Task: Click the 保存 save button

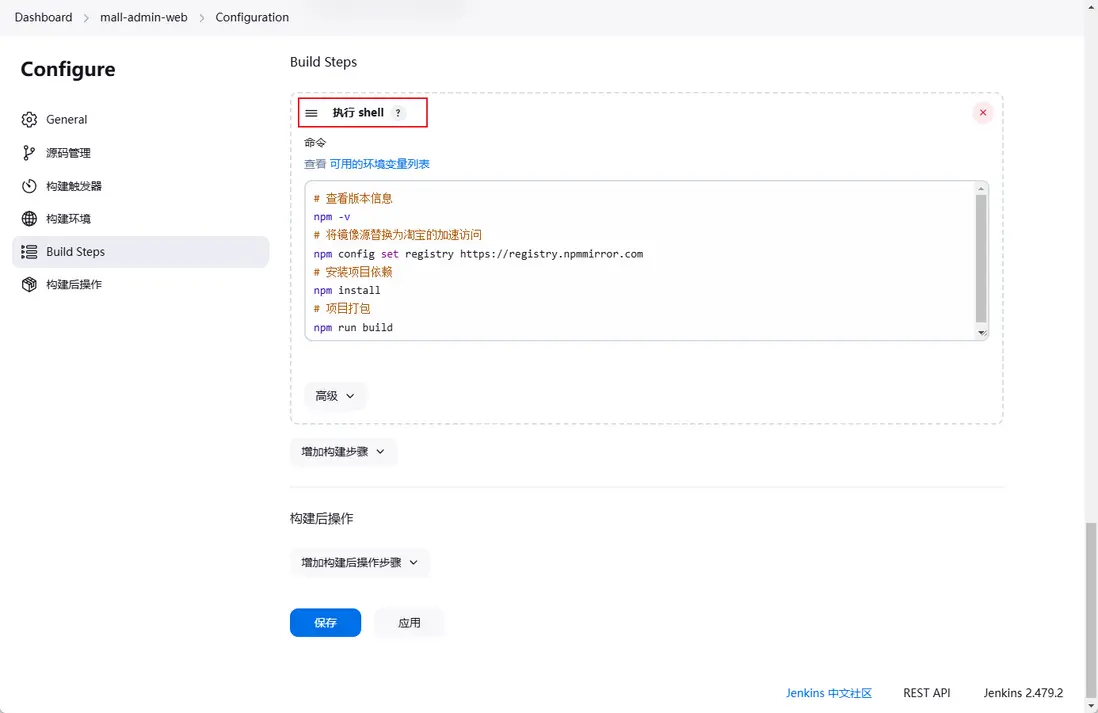Action: pos(326,623)
